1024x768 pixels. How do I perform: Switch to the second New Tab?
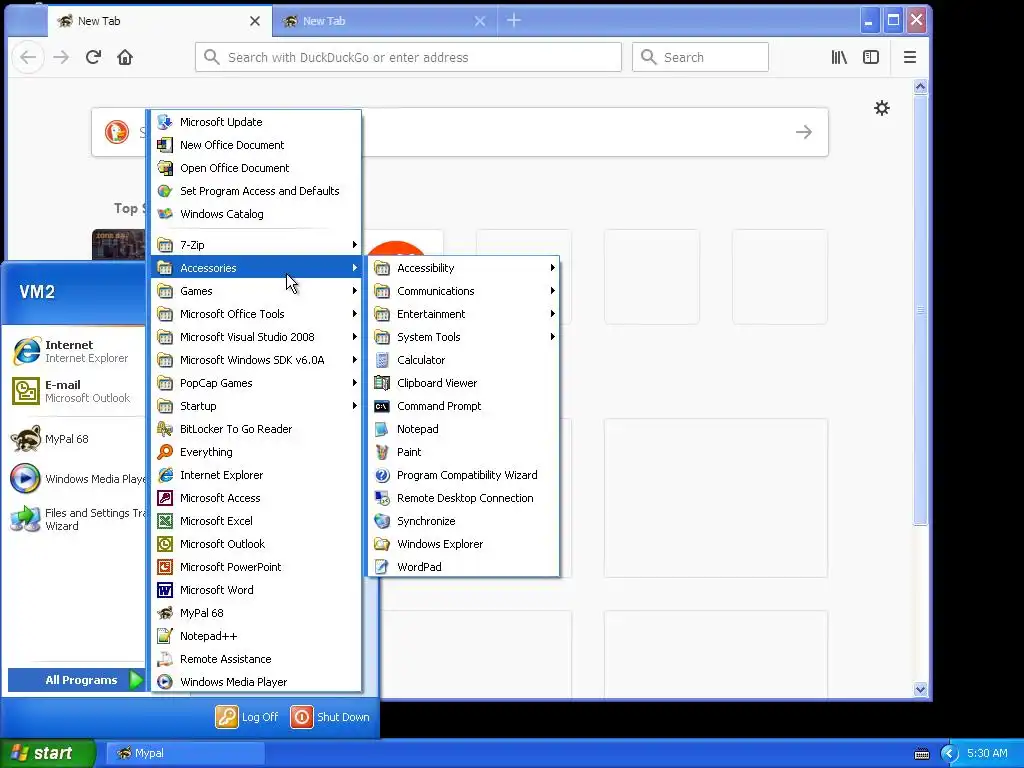[x=384, y=21]
